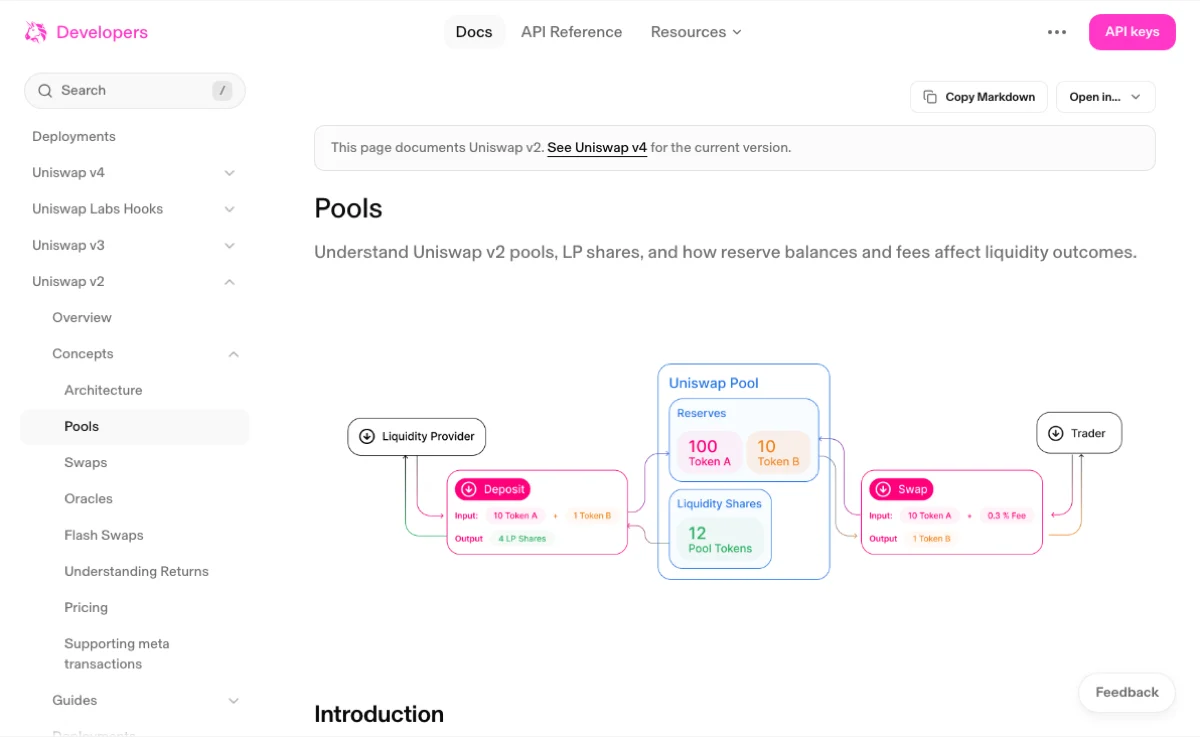Click the Uniswap Labs Hooks sidebar label
The height and width of the screenshot is (737, 1200).
tap(97, 209)
